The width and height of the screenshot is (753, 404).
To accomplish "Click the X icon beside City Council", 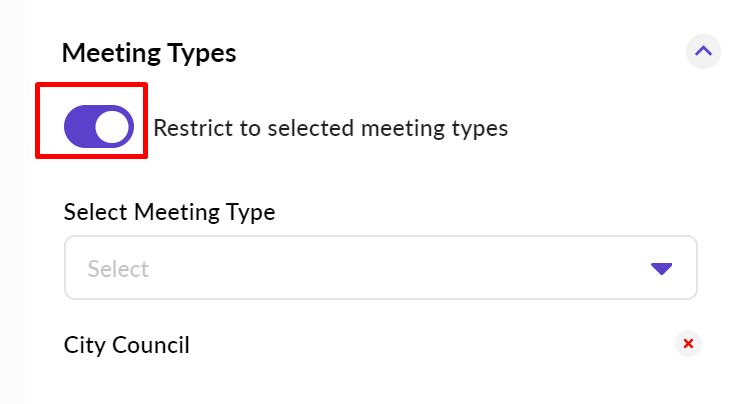I will [x=687, y=345].
